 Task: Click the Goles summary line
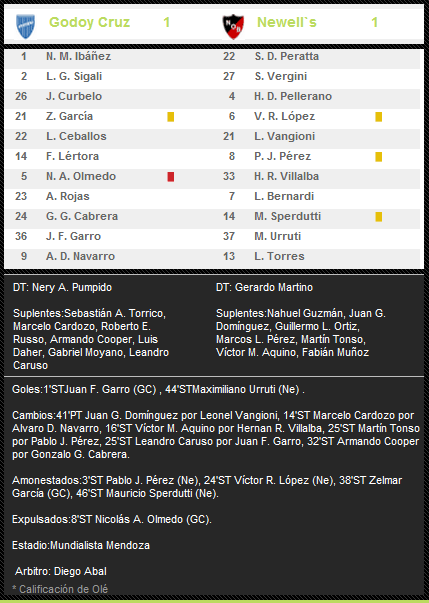tap(158, 389)
